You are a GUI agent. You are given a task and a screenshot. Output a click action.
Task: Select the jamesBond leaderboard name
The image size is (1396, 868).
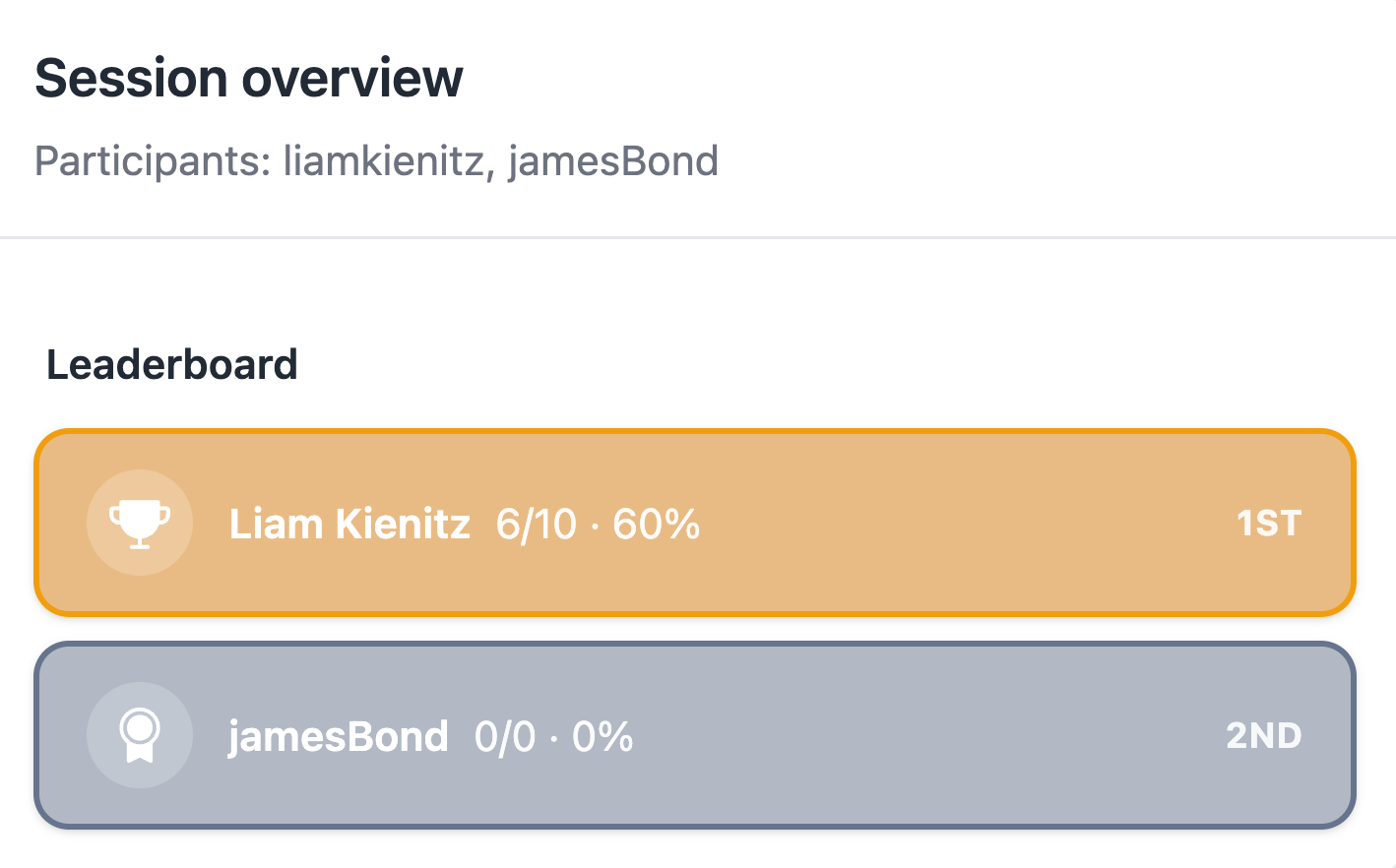[x=338, y=736]
